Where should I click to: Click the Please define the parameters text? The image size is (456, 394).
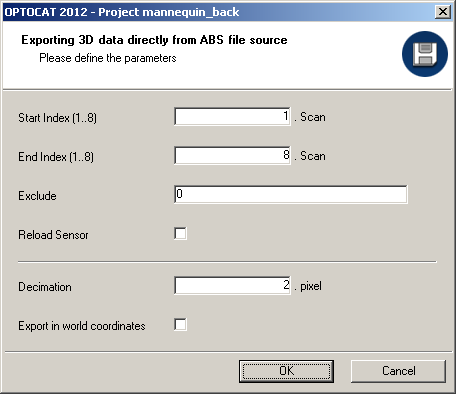[108, 58]
